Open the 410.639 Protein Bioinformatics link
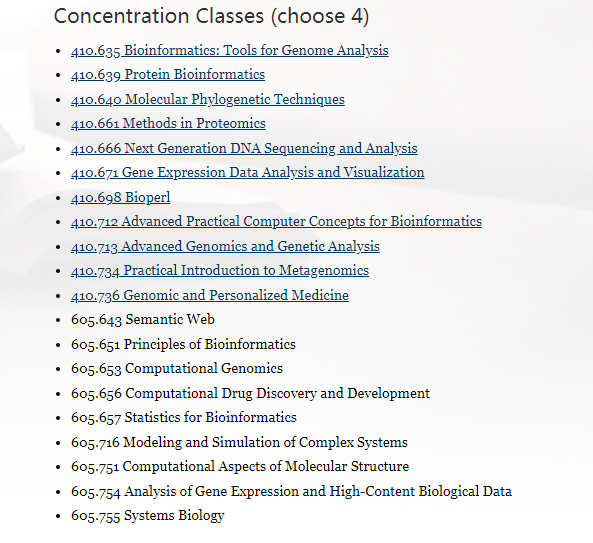The width and height of the screenshot is (593, 543). point(168,74)
